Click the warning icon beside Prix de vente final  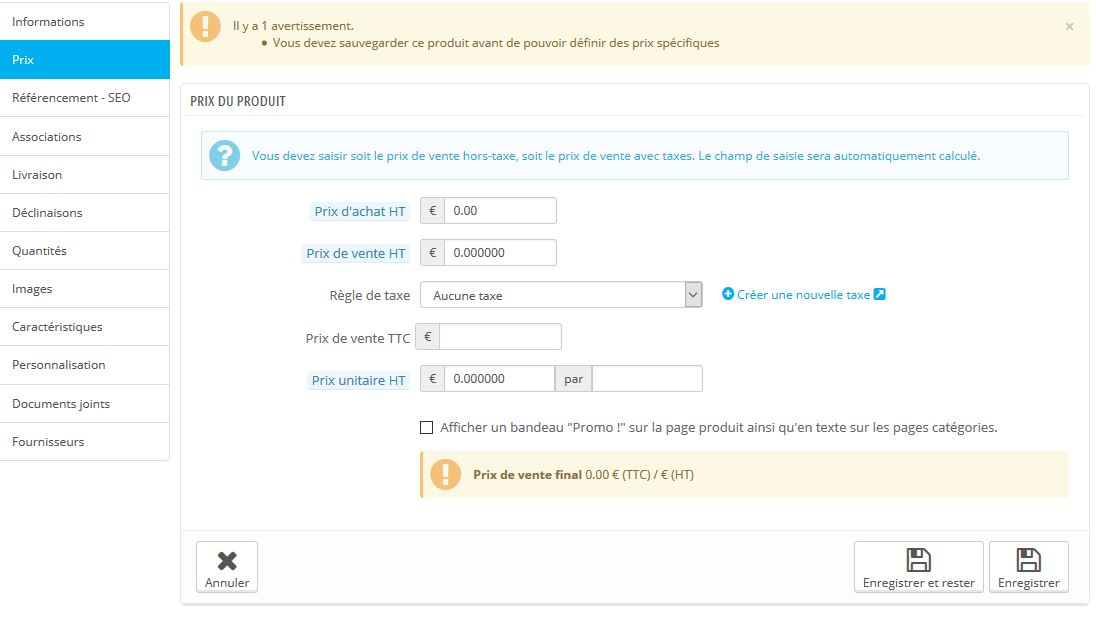[x=445, y=474]
